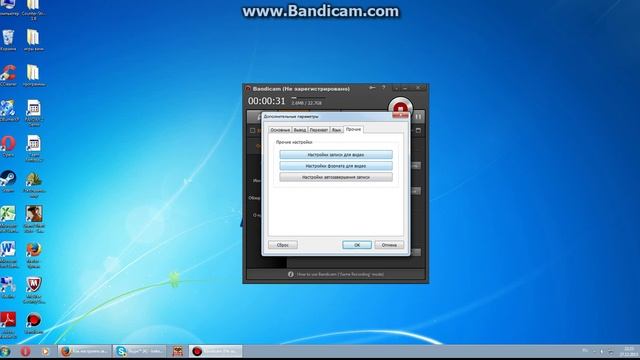Click the window icon near Bandicam's right edge
Screen dimensions: 640x360
[418, 131]
